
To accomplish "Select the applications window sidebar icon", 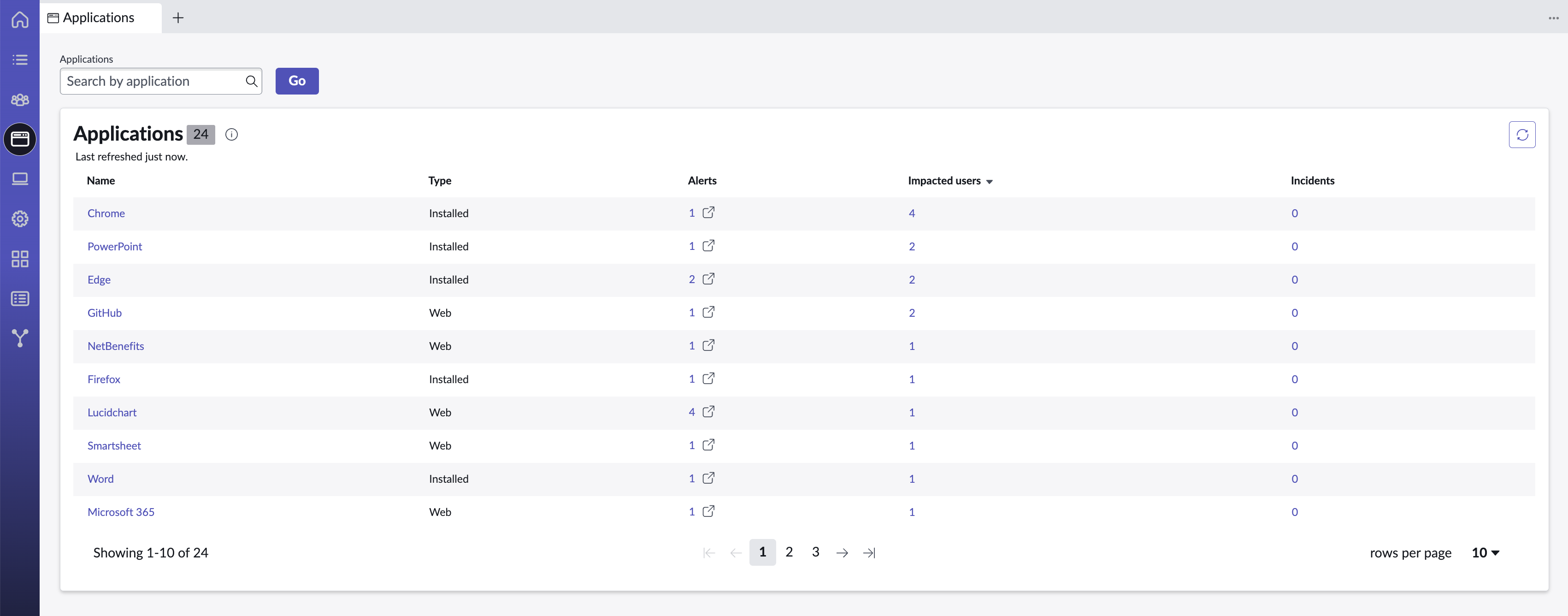I will click(x=19, y=139).
